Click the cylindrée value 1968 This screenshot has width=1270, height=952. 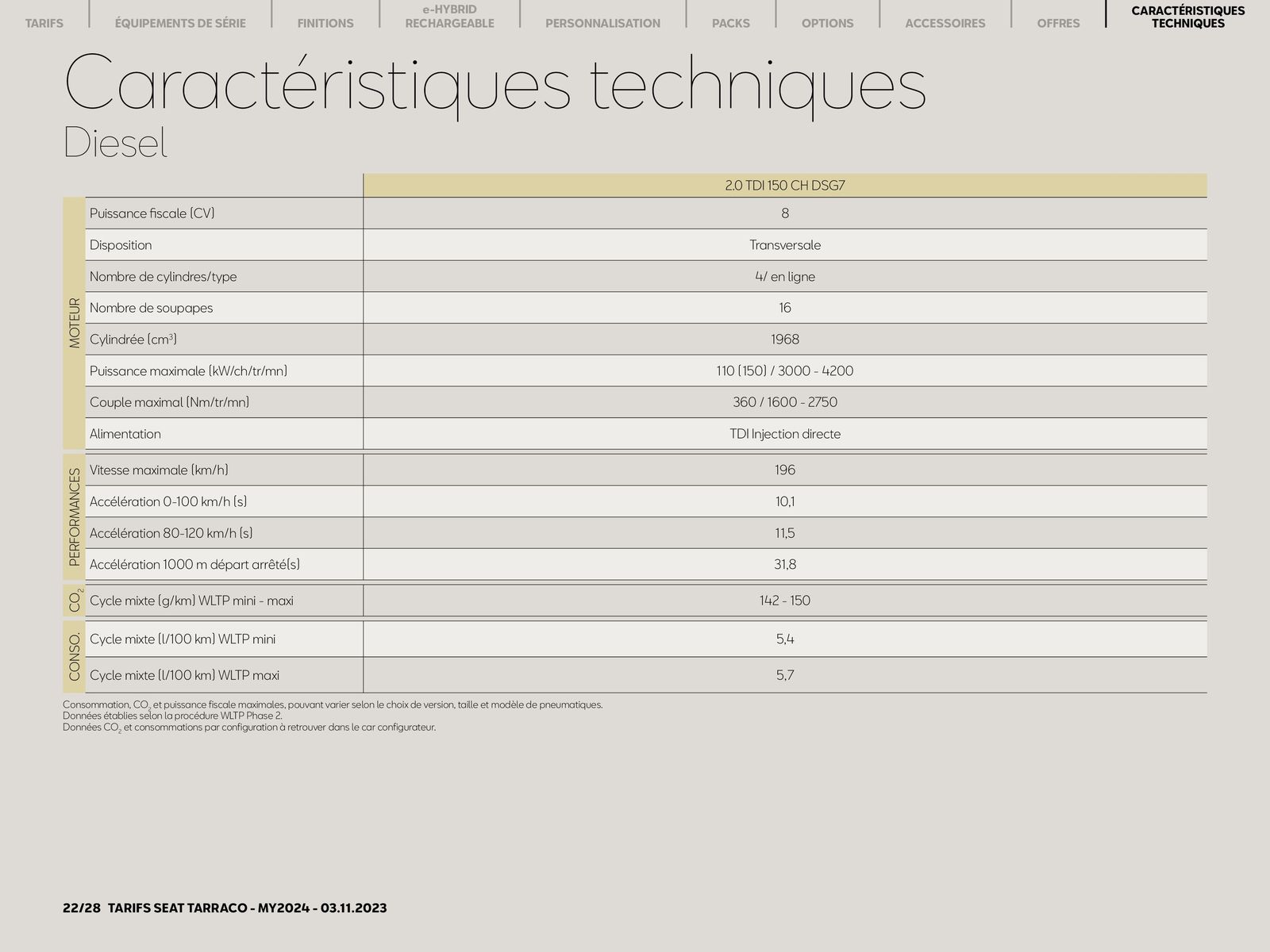coord(785,340)
